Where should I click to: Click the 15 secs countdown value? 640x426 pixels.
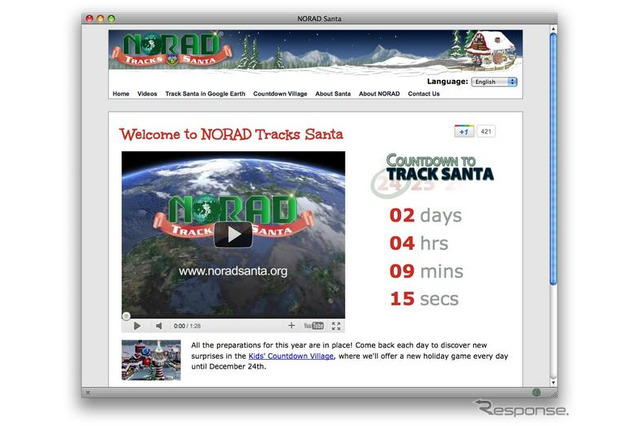click(424, 299)
